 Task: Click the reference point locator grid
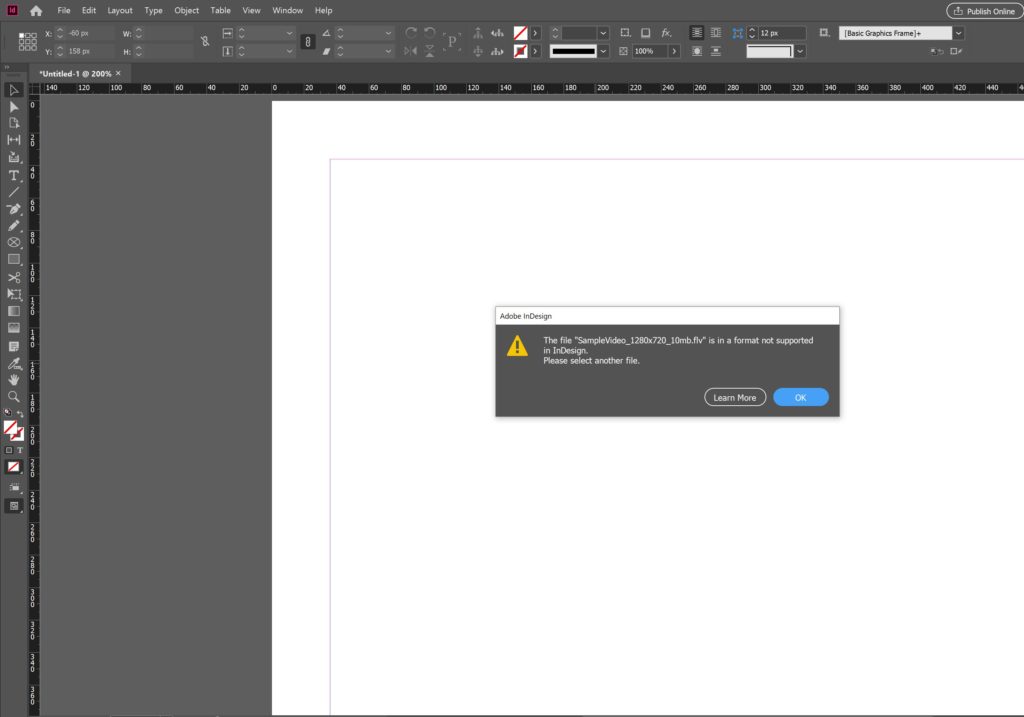point(27,42)
